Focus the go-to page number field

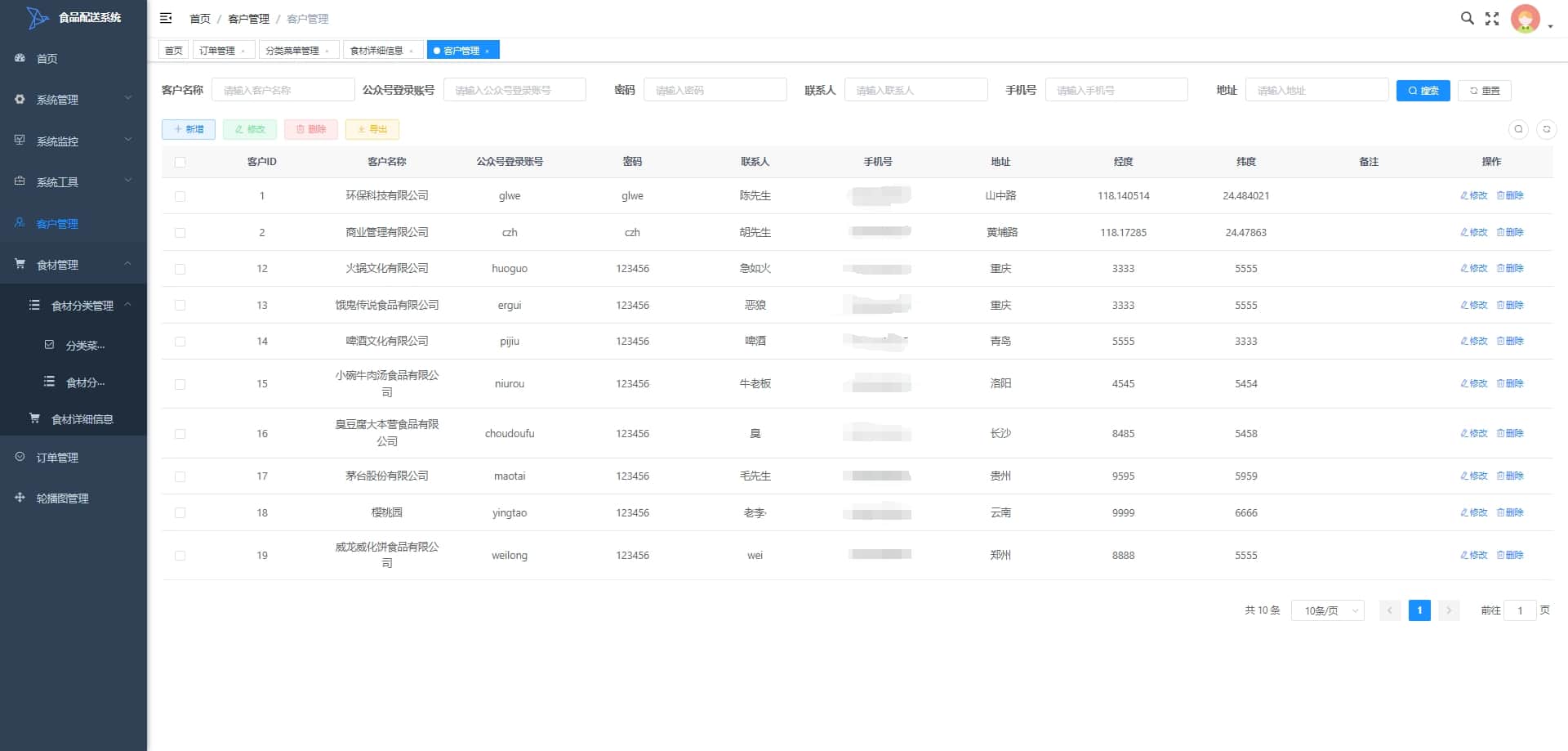click(x=1520, y=610)
